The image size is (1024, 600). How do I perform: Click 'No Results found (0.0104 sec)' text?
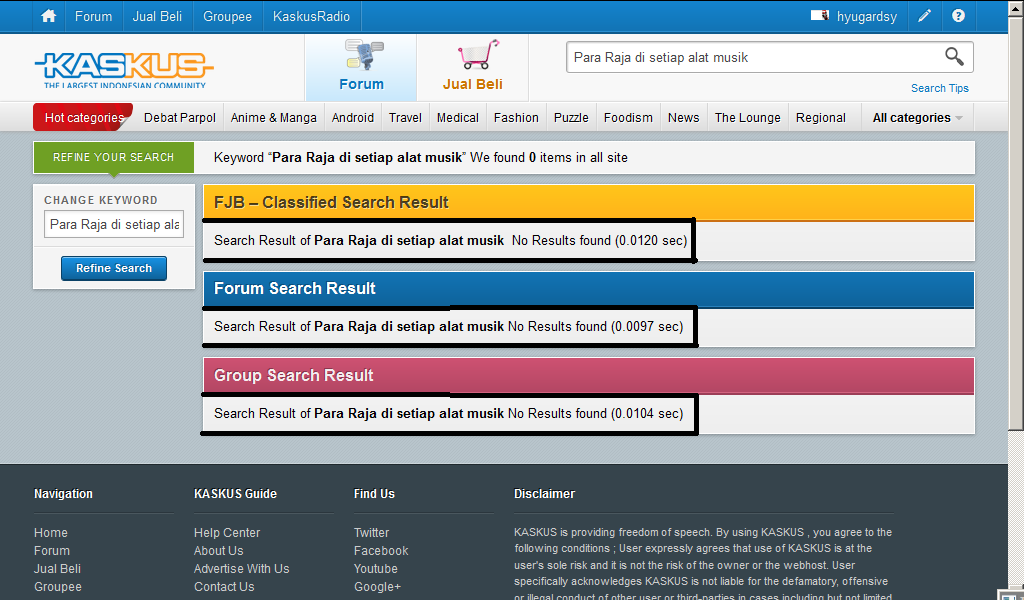click(x=596, y=413)
